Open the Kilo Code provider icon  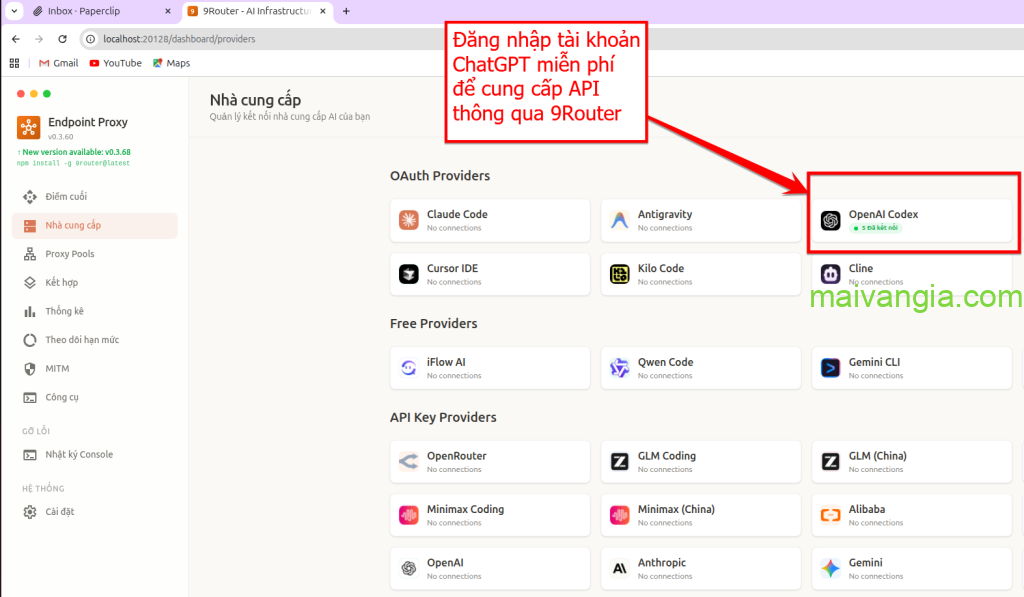pos(619,274)
